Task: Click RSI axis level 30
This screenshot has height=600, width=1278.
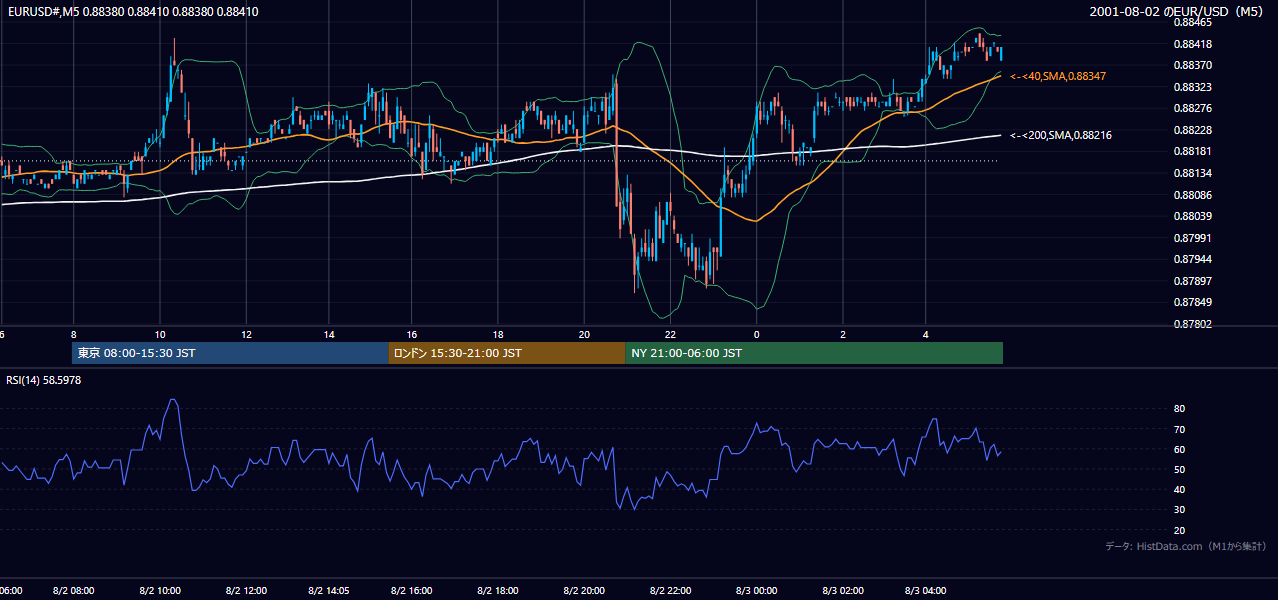Action: point(1179,510)
